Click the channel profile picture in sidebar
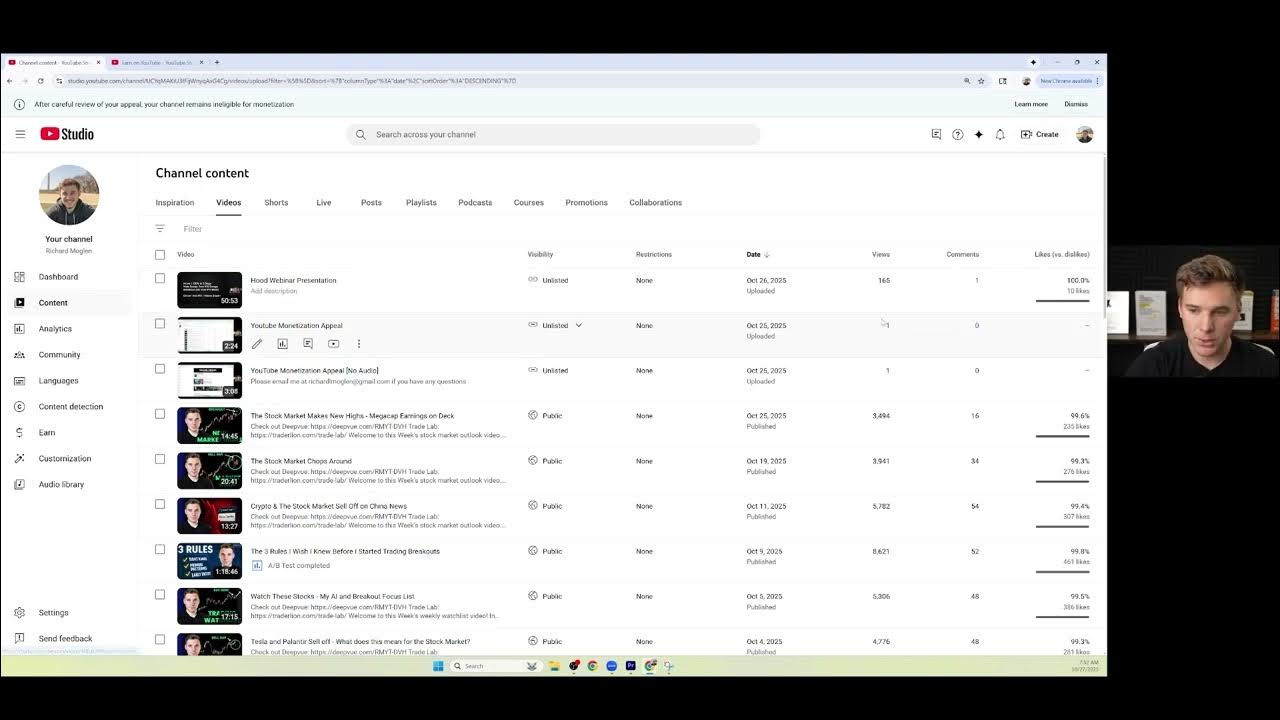This screenshot has width=1280, height=720. point(69,195)
